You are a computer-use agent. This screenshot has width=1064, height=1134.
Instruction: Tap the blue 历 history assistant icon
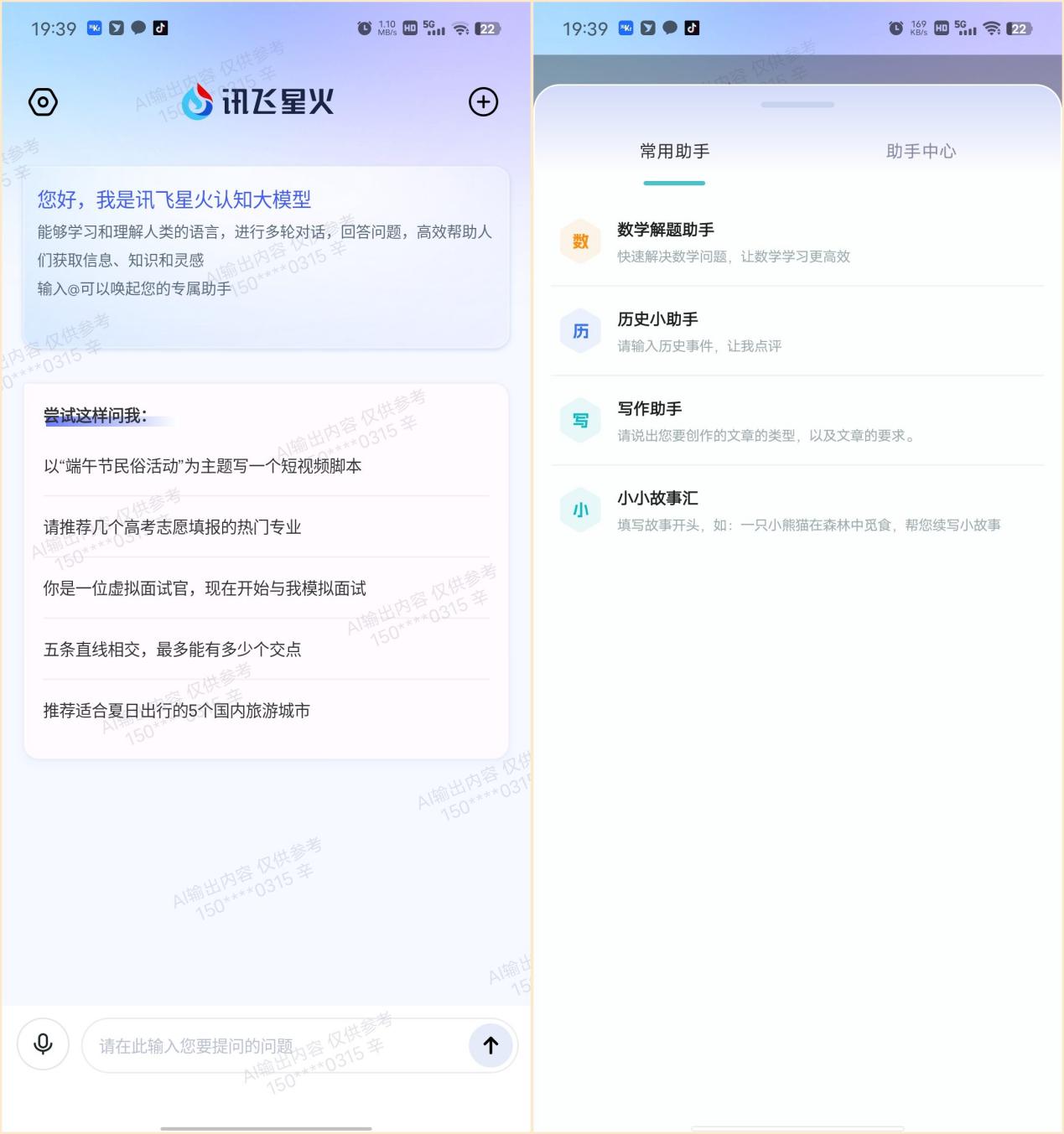(x=580, y=331)
